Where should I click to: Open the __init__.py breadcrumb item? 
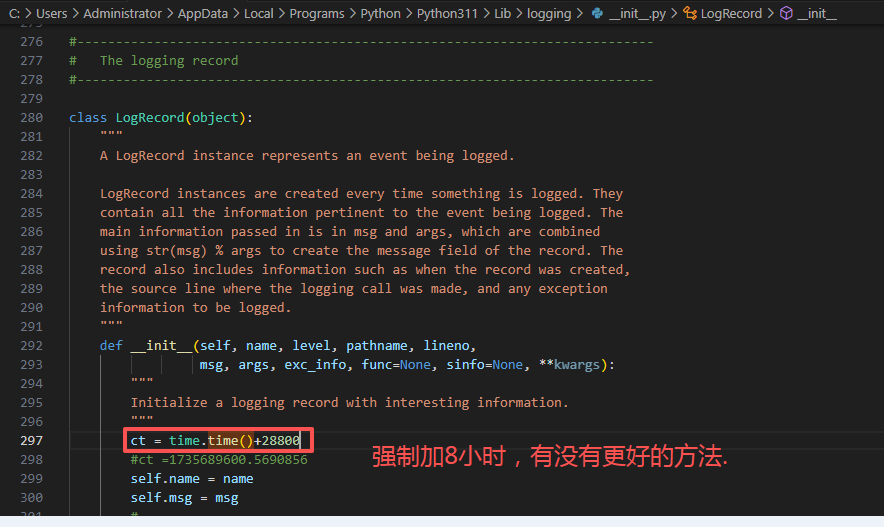(x=638, y=14)
